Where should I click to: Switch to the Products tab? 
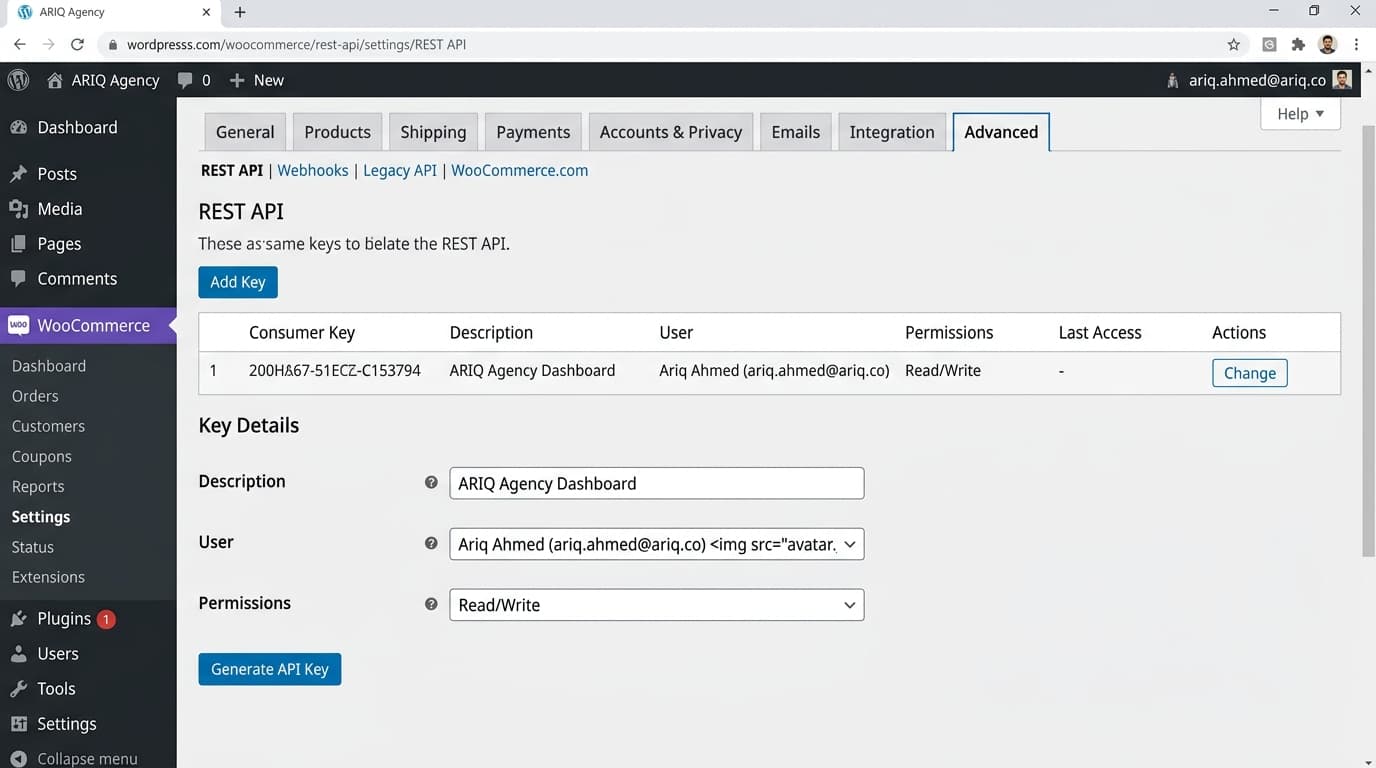click(x=337, y=132)
